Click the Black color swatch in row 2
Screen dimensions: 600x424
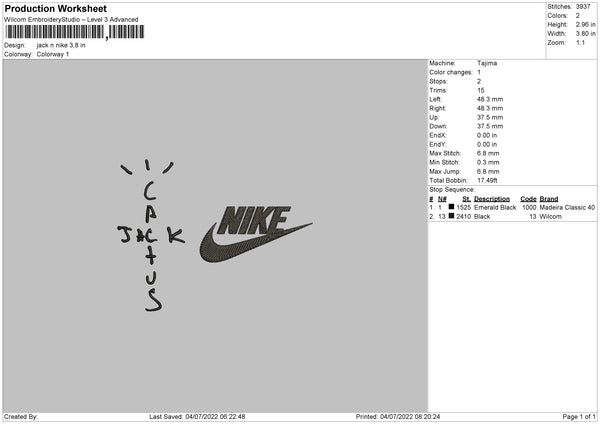click(x=452, y=216)
